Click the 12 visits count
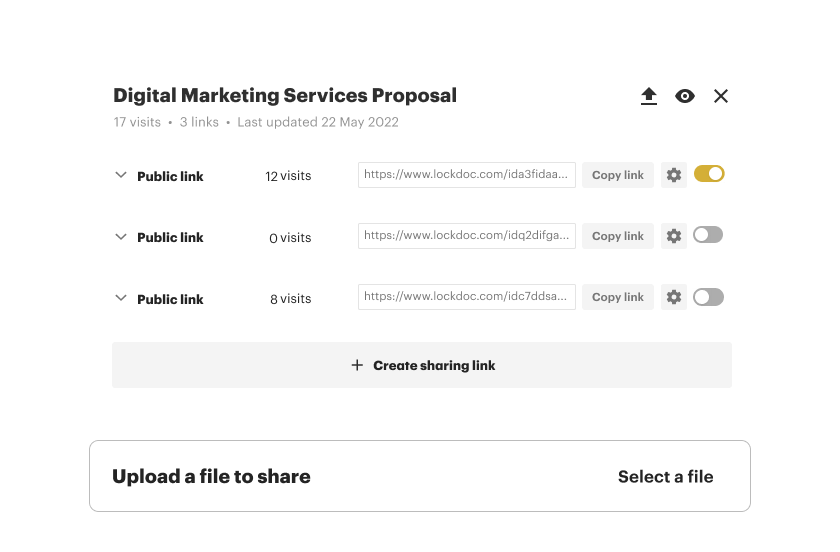The width and height of the screenshot is (840, 552). point(288,176)
